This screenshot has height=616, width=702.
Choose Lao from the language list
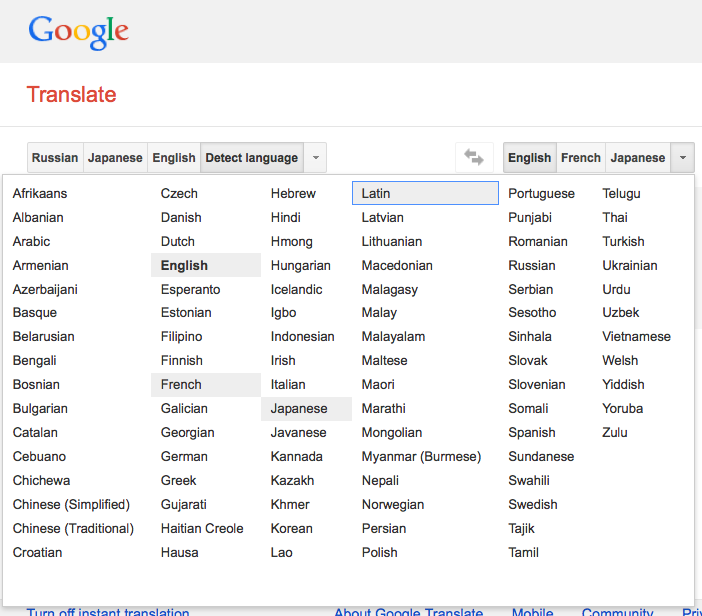coord(282,552)
